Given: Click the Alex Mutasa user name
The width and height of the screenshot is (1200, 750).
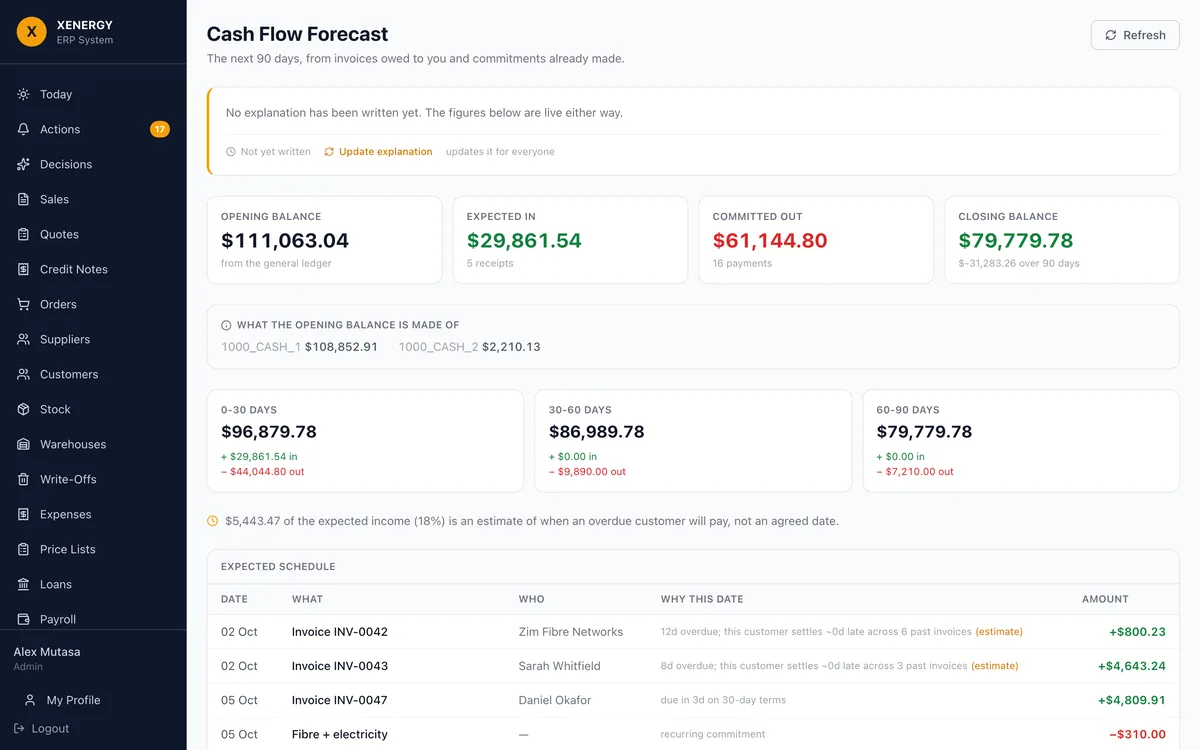Looking at the screenshot, I should tap(47, 652).
